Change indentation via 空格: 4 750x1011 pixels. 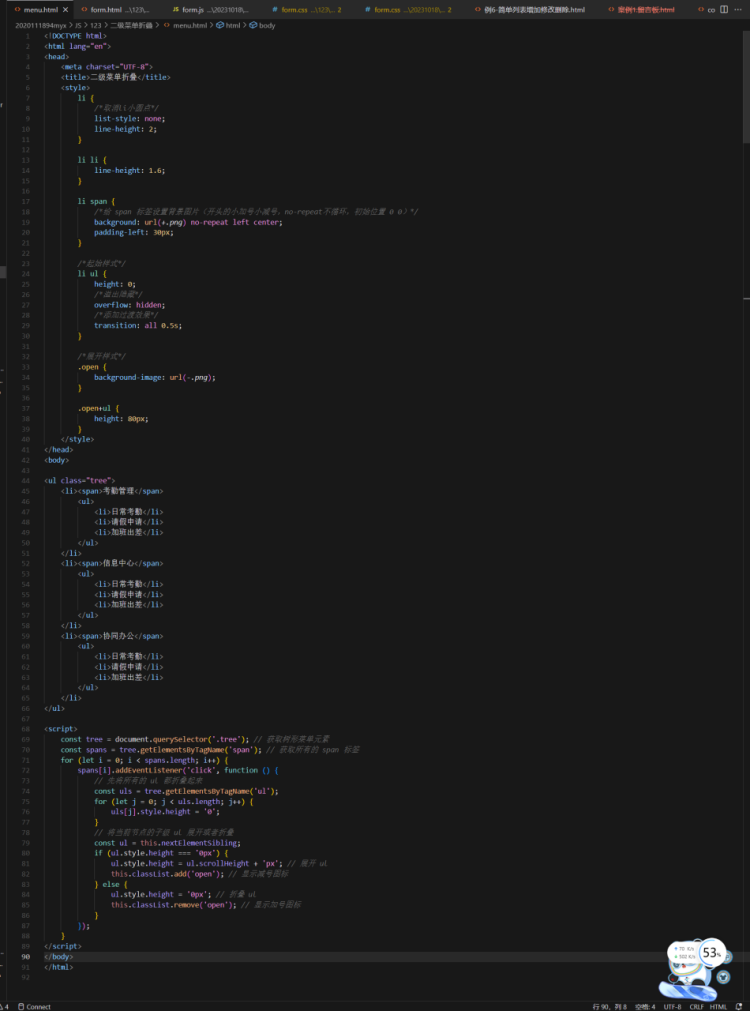coord(645,1006)
